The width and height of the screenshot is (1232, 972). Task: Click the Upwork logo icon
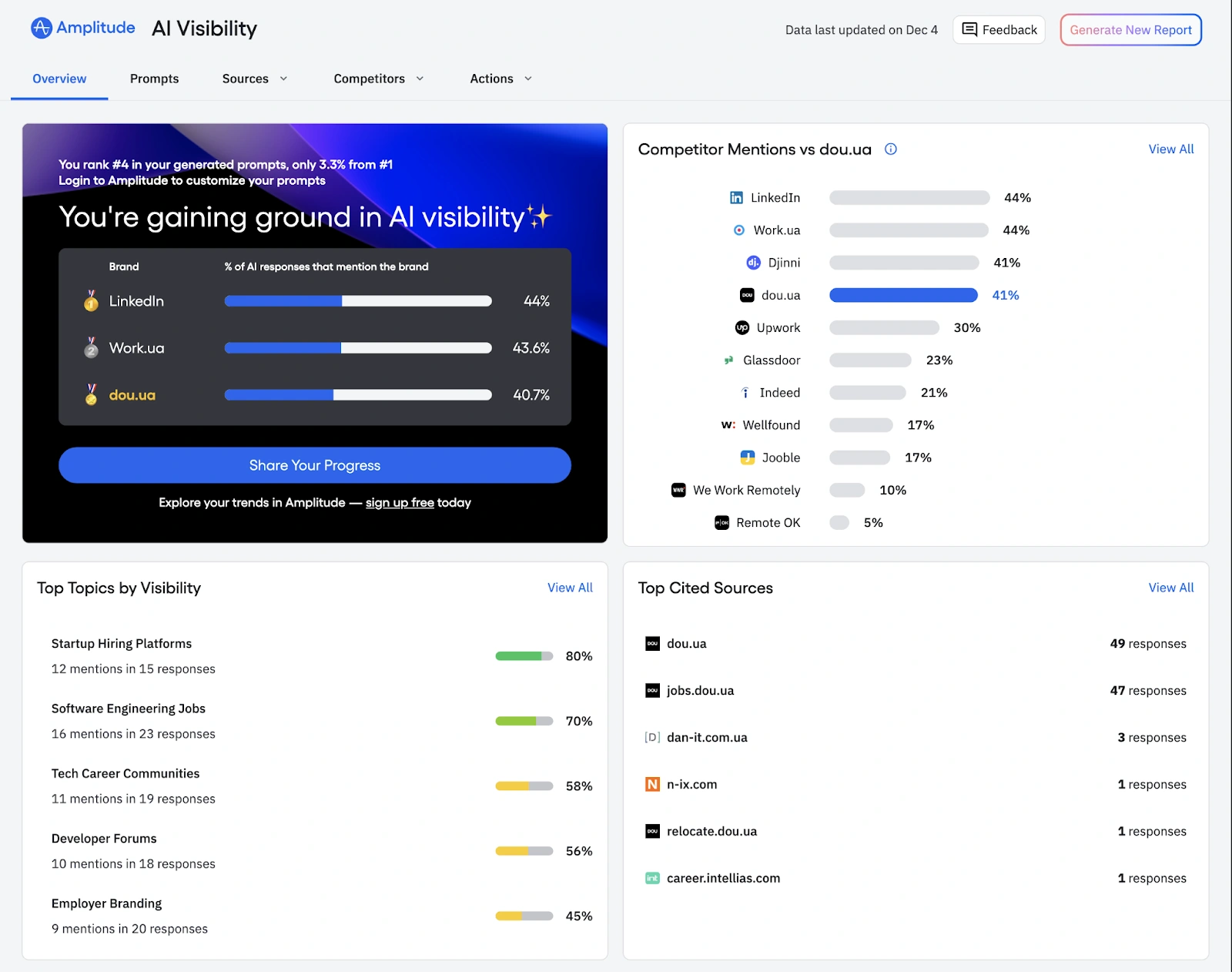742,328
